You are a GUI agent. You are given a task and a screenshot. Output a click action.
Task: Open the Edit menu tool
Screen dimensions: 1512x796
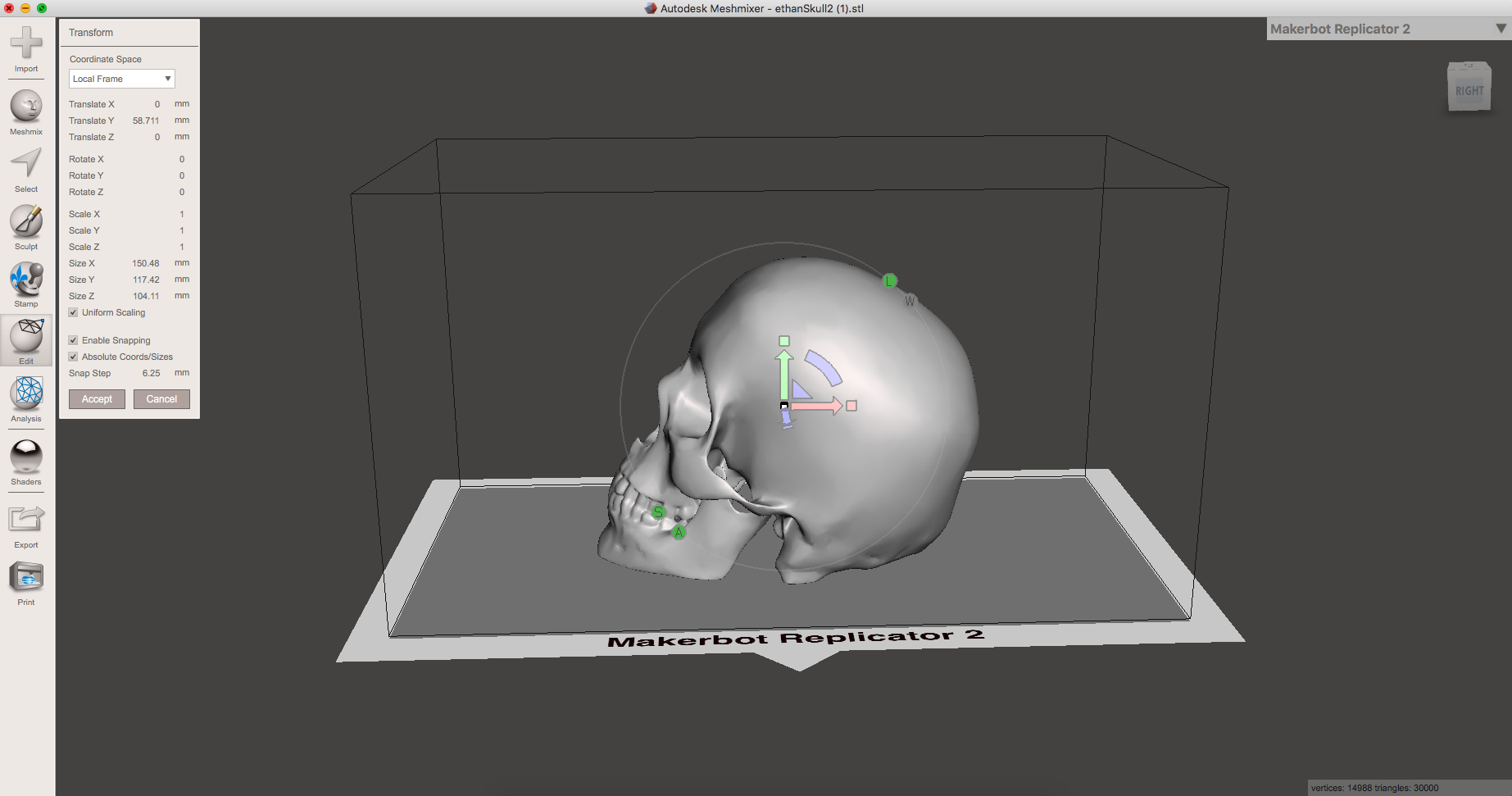point(26,341)
